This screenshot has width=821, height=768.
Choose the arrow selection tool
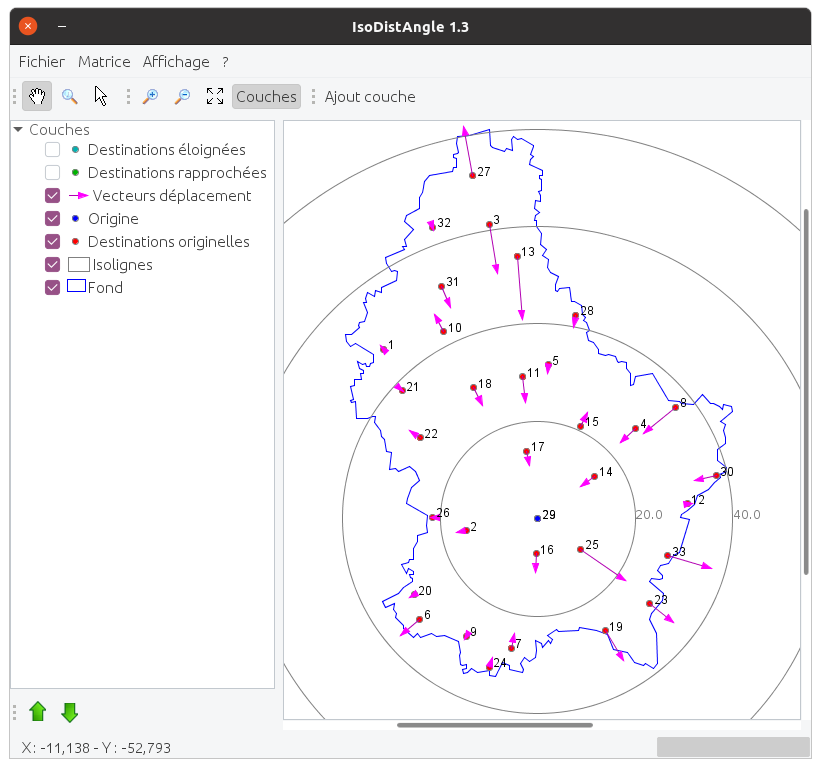(x=101, y=96)
